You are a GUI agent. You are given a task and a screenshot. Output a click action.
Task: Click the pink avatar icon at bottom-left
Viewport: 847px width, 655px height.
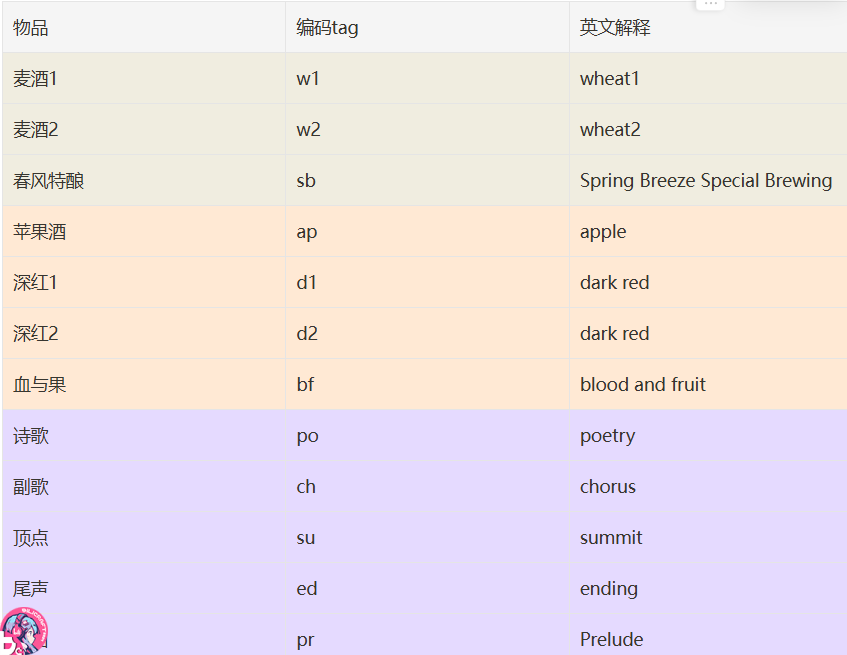click(22, 632)
